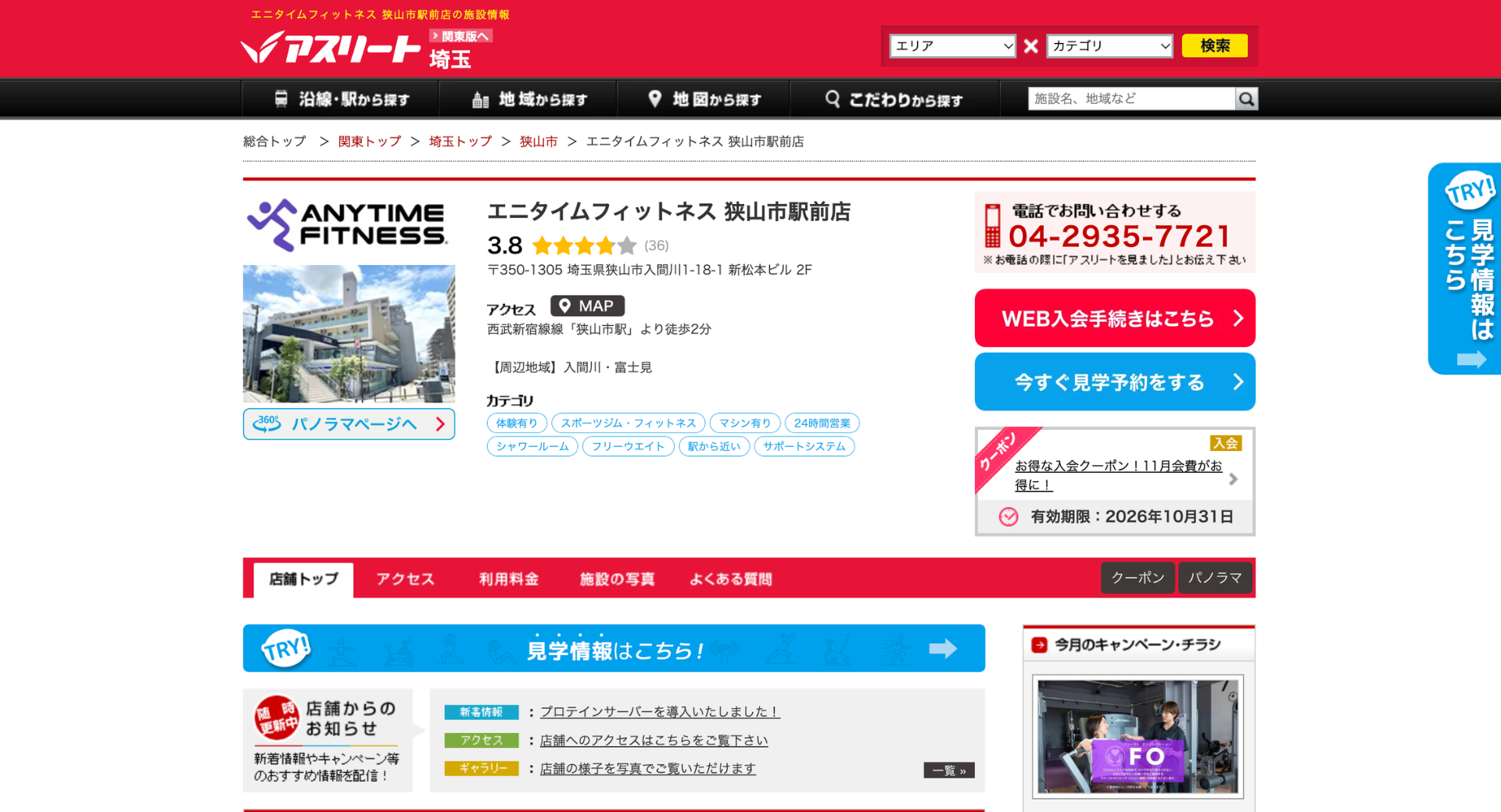The width and height of the screenshot is (1501, 812).
Task: Select the 24時間営業 category tag
Action: 822,423
